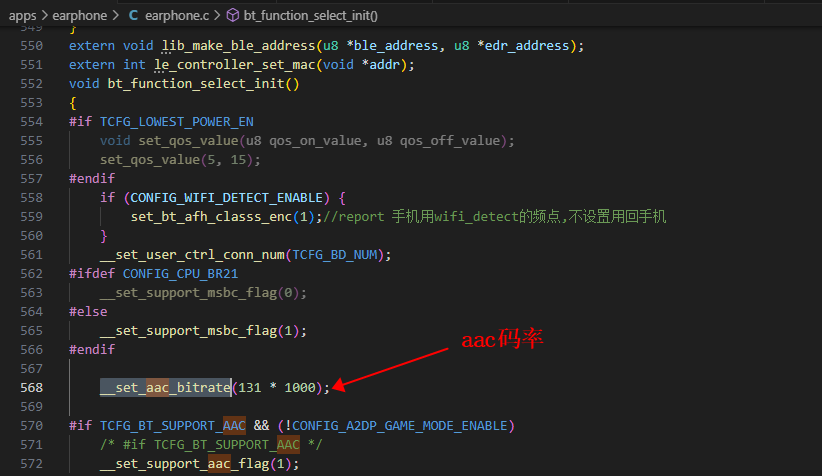
Task: Click commented TCFG_BT_SUPPORT_AAC on line 571
Action: click(226, 445)
